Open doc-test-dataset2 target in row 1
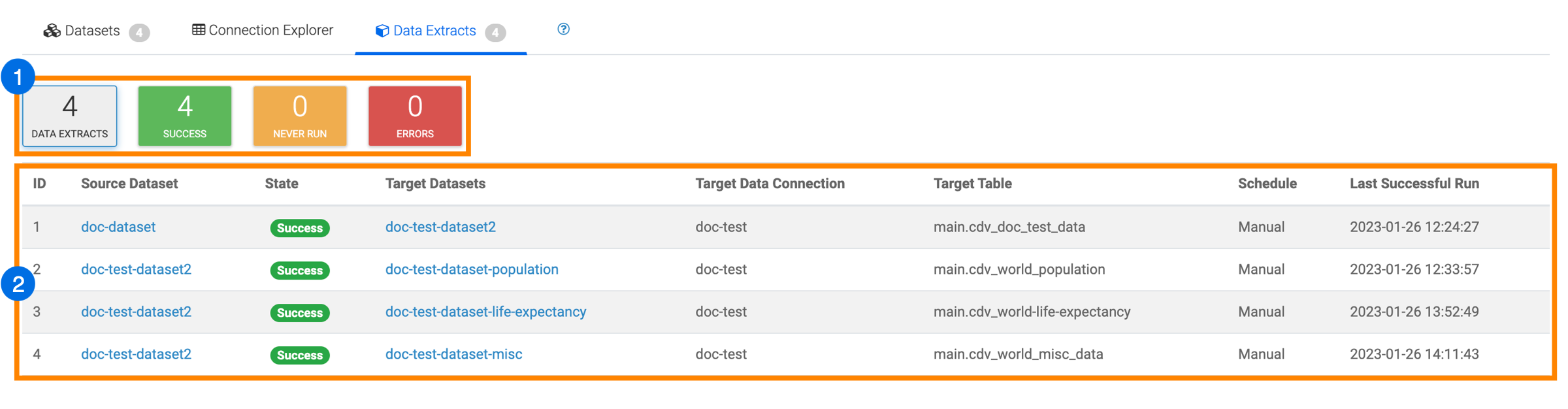The height and width of the screenshot is (409, 1568). point(440,227)
